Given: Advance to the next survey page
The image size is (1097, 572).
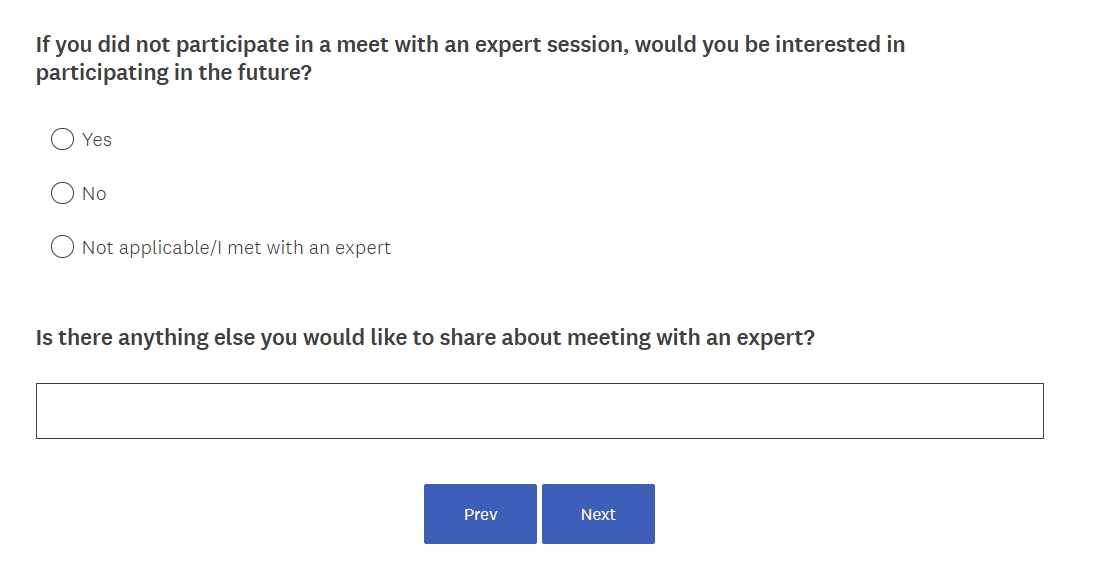Looking at the screenshot, I should 598,514.
